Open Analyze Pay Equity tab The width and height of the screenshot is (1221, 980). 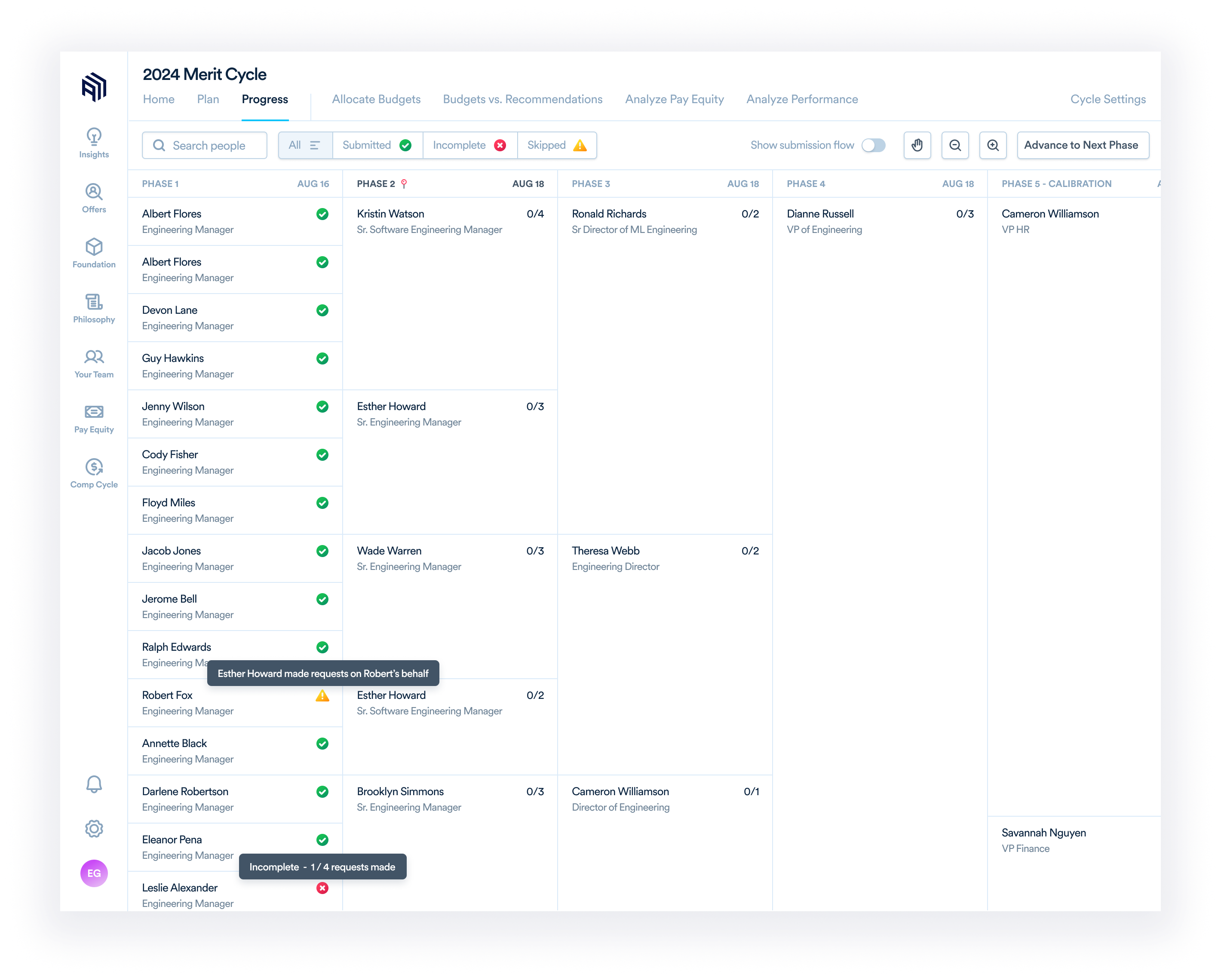tap(674, 99)
